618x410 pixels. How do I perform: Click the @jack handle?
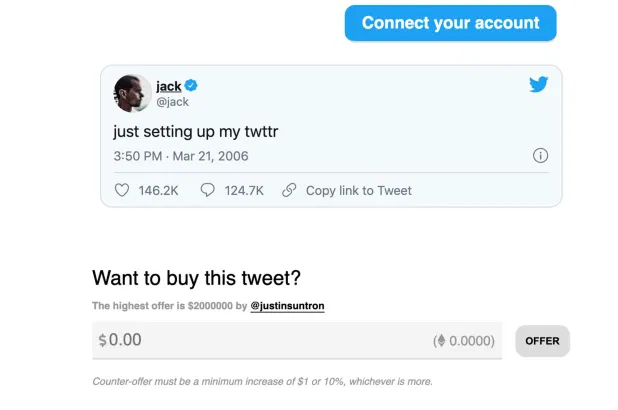click(x=172, y=102)
